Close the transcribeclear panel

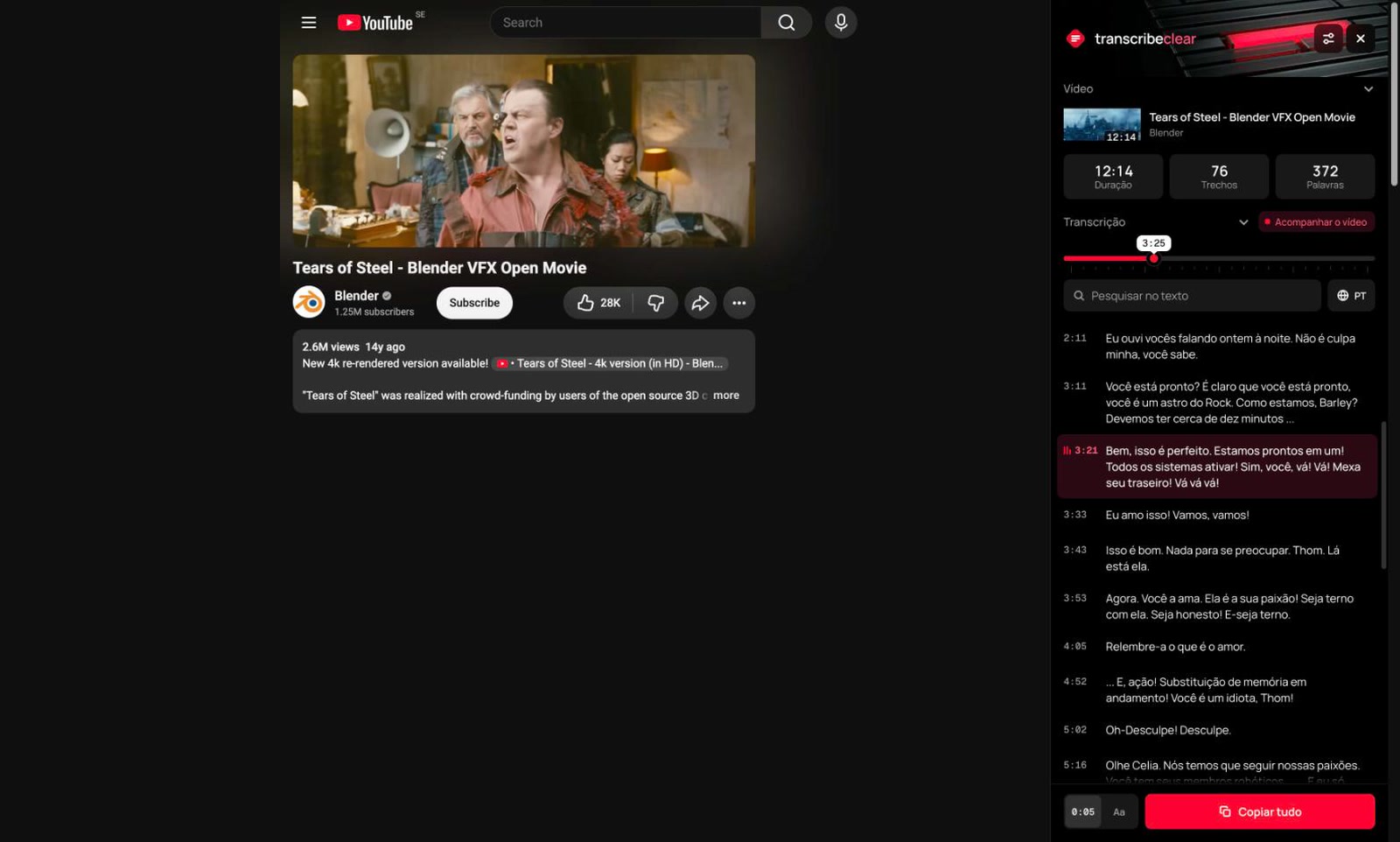click(1361, 39)
